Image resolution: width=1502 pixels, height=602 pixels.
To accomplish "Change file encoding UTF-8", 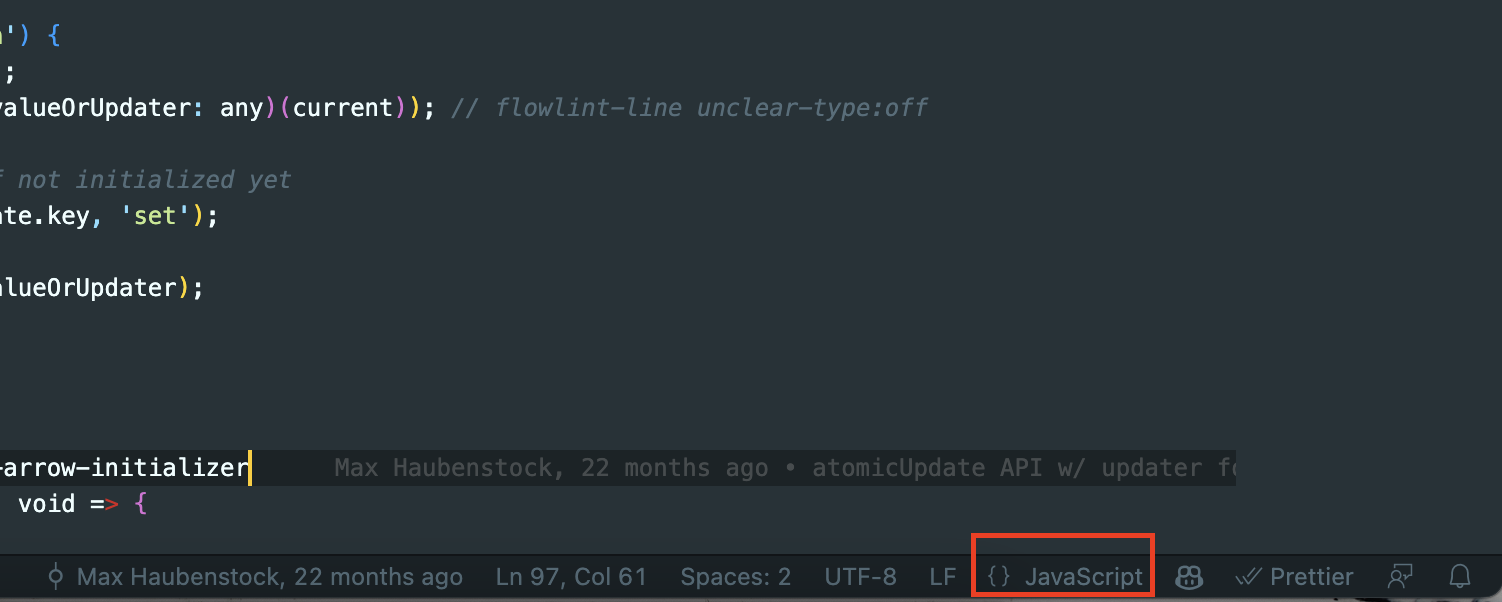I will (x=860, y=577).
